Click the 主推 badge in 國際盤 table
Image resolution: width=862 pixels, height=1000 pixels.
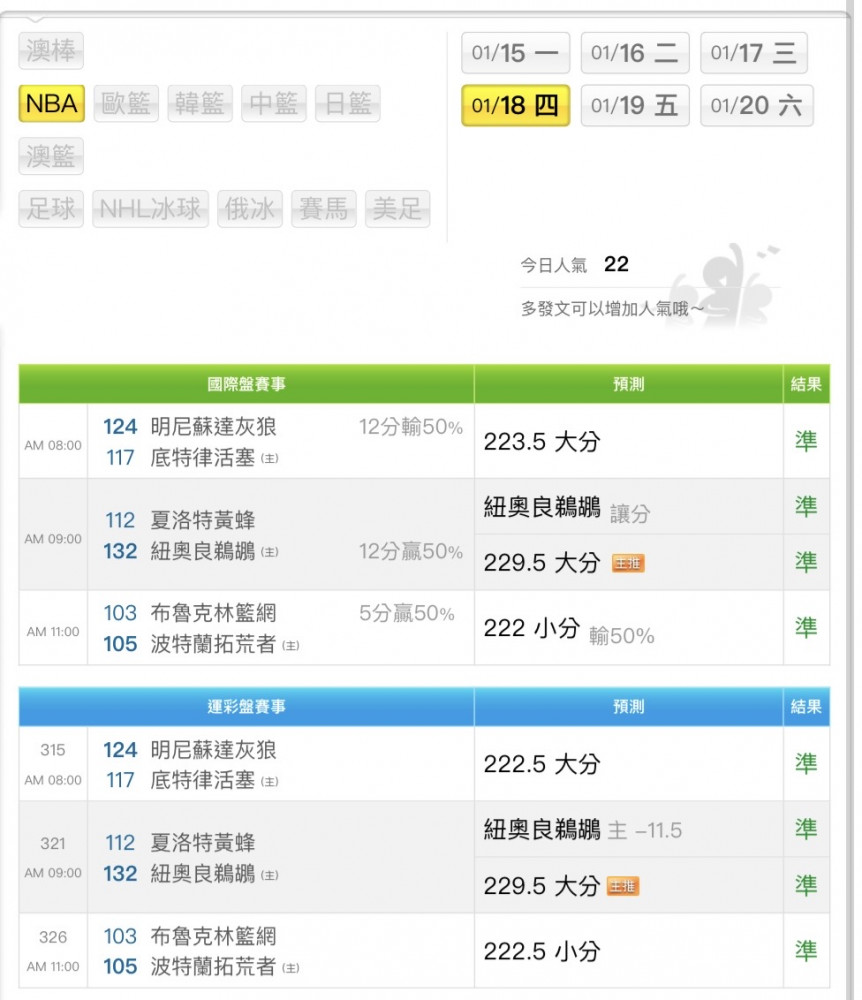pyautogui.click(x=628, y=564)
